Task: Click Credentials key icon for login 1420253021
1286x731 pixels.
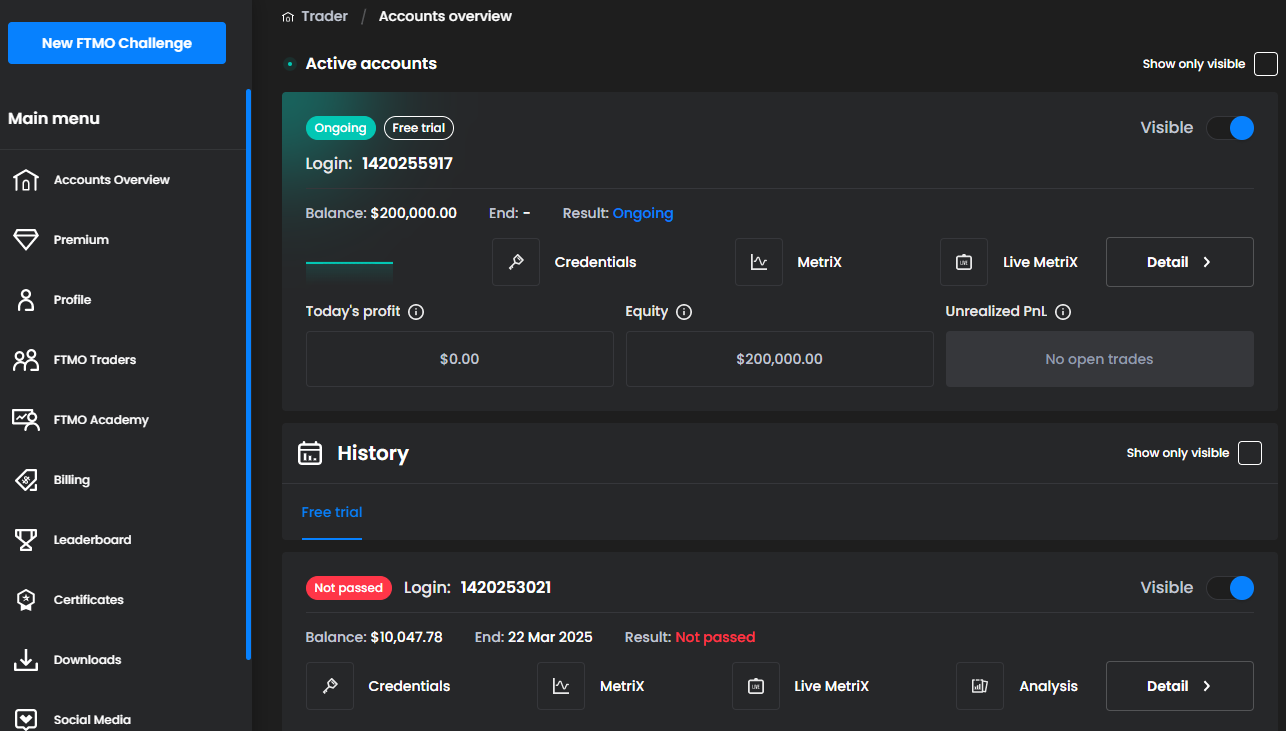Action: pos(330,686)
